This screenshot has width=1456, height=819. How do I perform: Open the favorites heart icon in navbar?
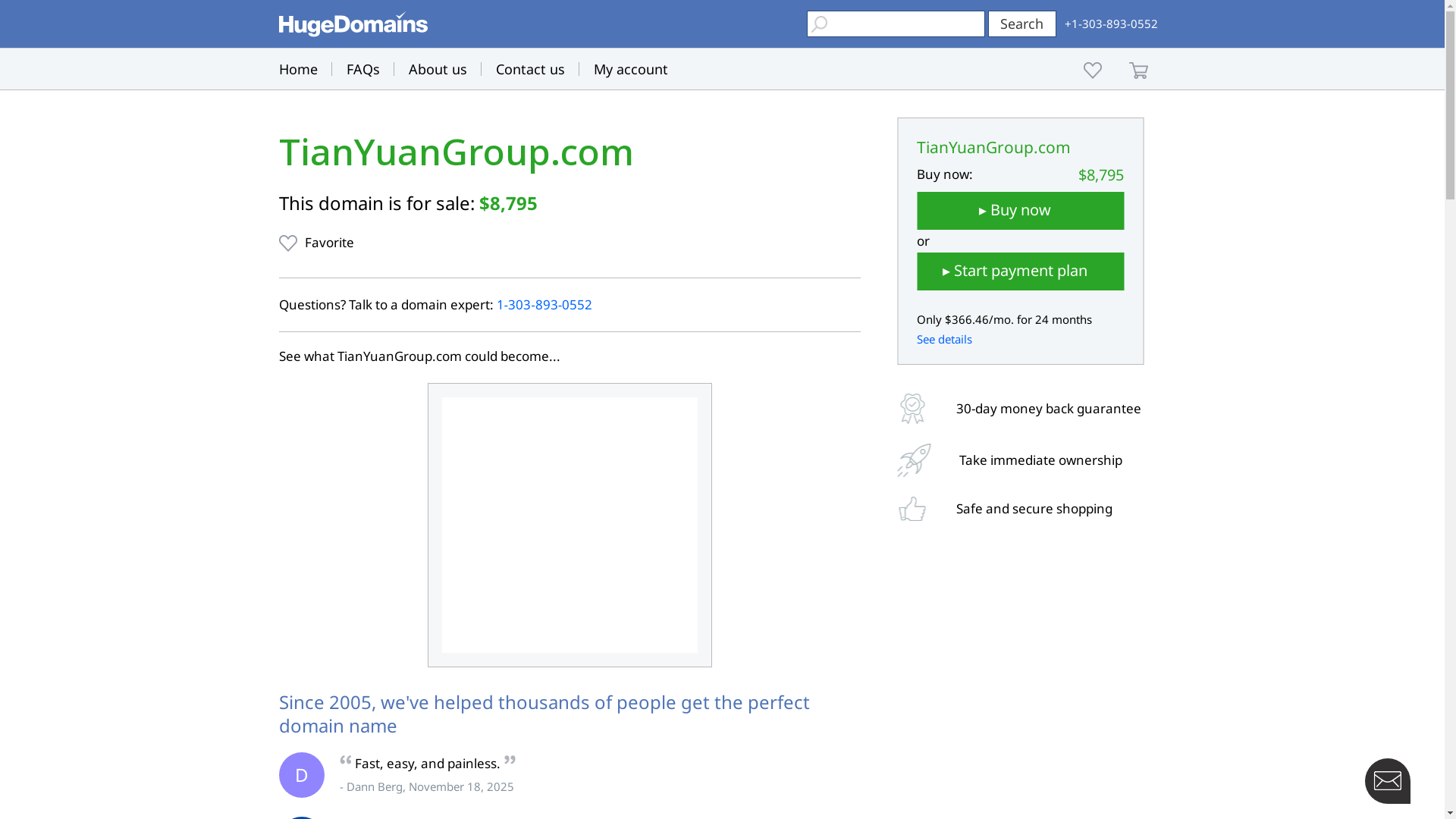pos(1092,70)
